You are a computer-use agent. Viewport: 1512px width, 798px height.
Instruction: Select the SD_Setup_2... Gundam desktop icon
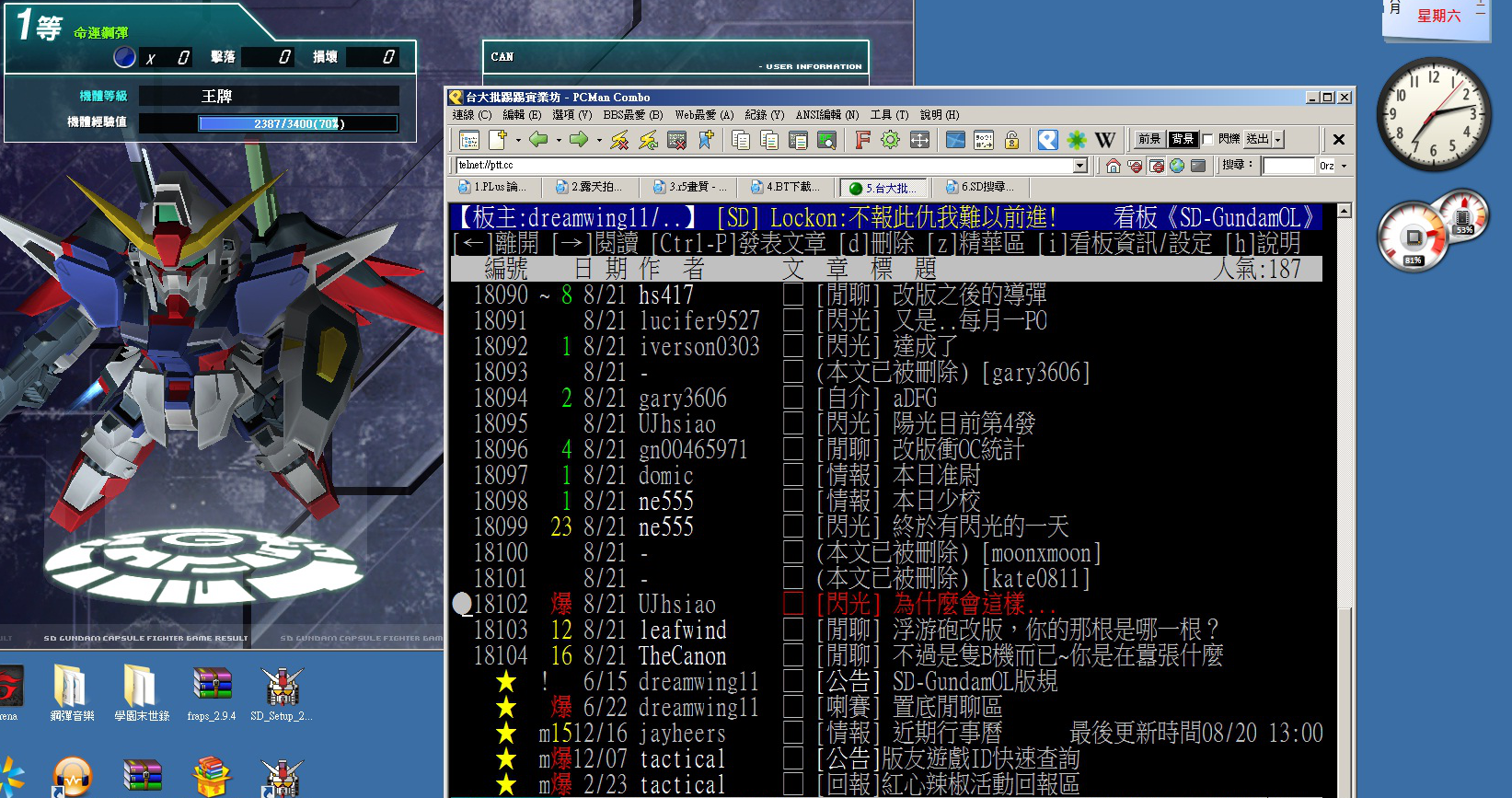click(x=282, y=693)
